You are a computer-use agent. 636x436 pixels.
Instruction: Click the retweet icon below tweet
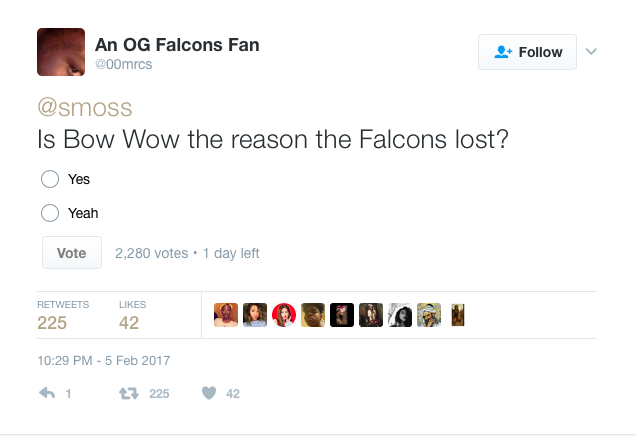click(x=128, y=394)
